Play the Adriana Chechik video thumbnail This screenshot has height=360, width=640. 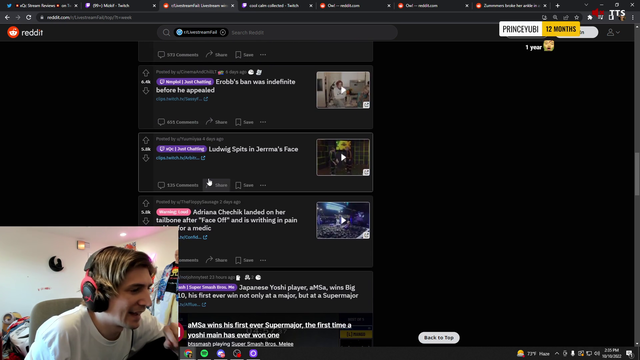click(343, 220)
